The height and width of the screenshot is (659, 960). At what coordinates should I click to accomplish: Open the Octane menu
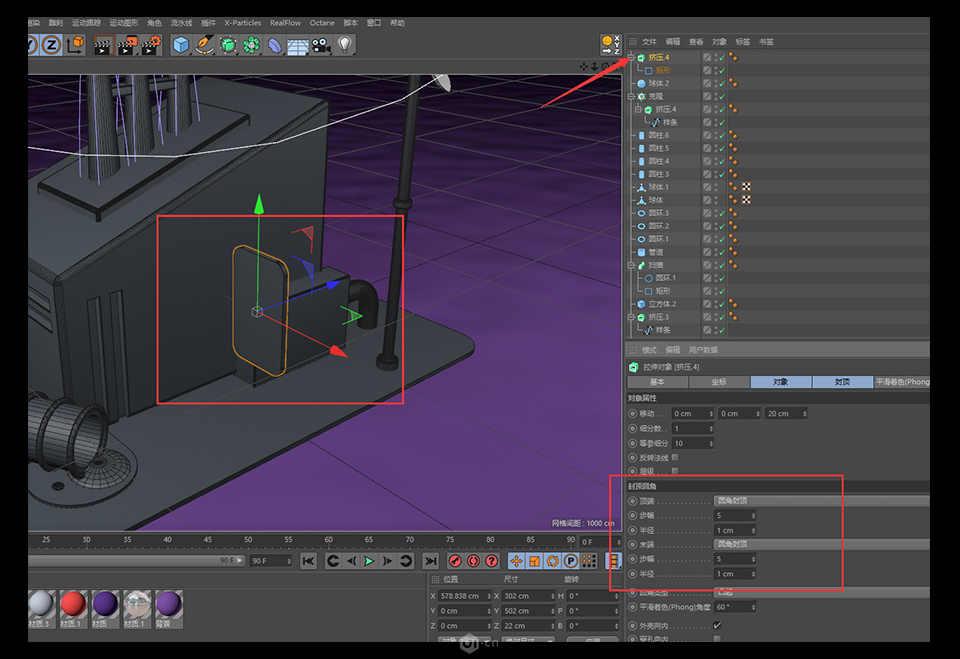[x=322, y=22]
